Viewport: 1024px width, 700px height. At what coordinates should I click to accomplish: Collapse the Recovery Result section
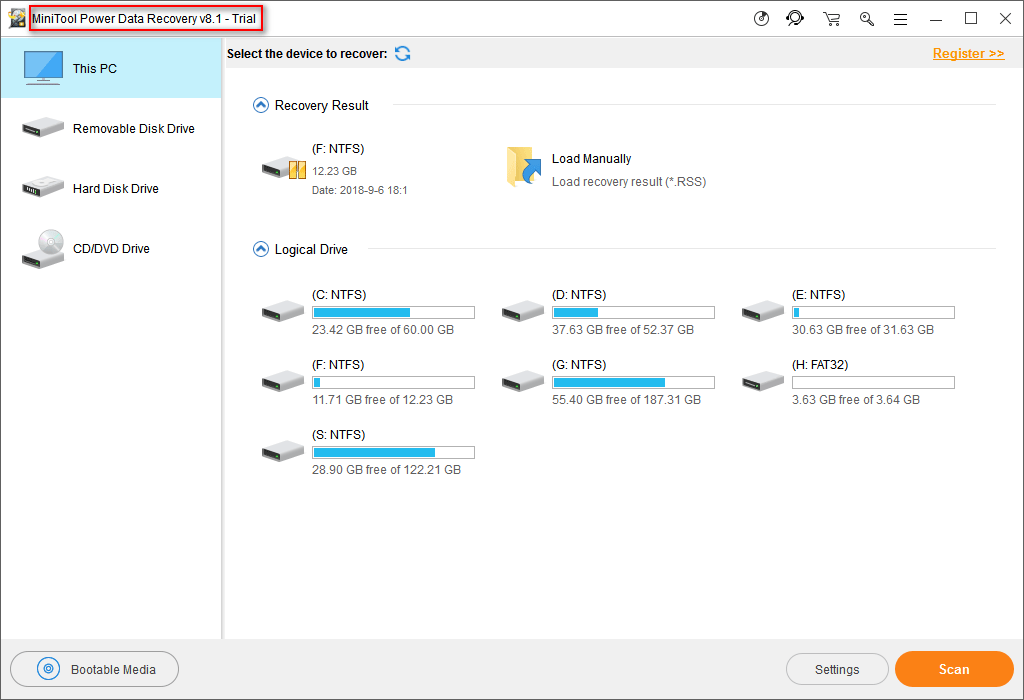click(261, 105)
